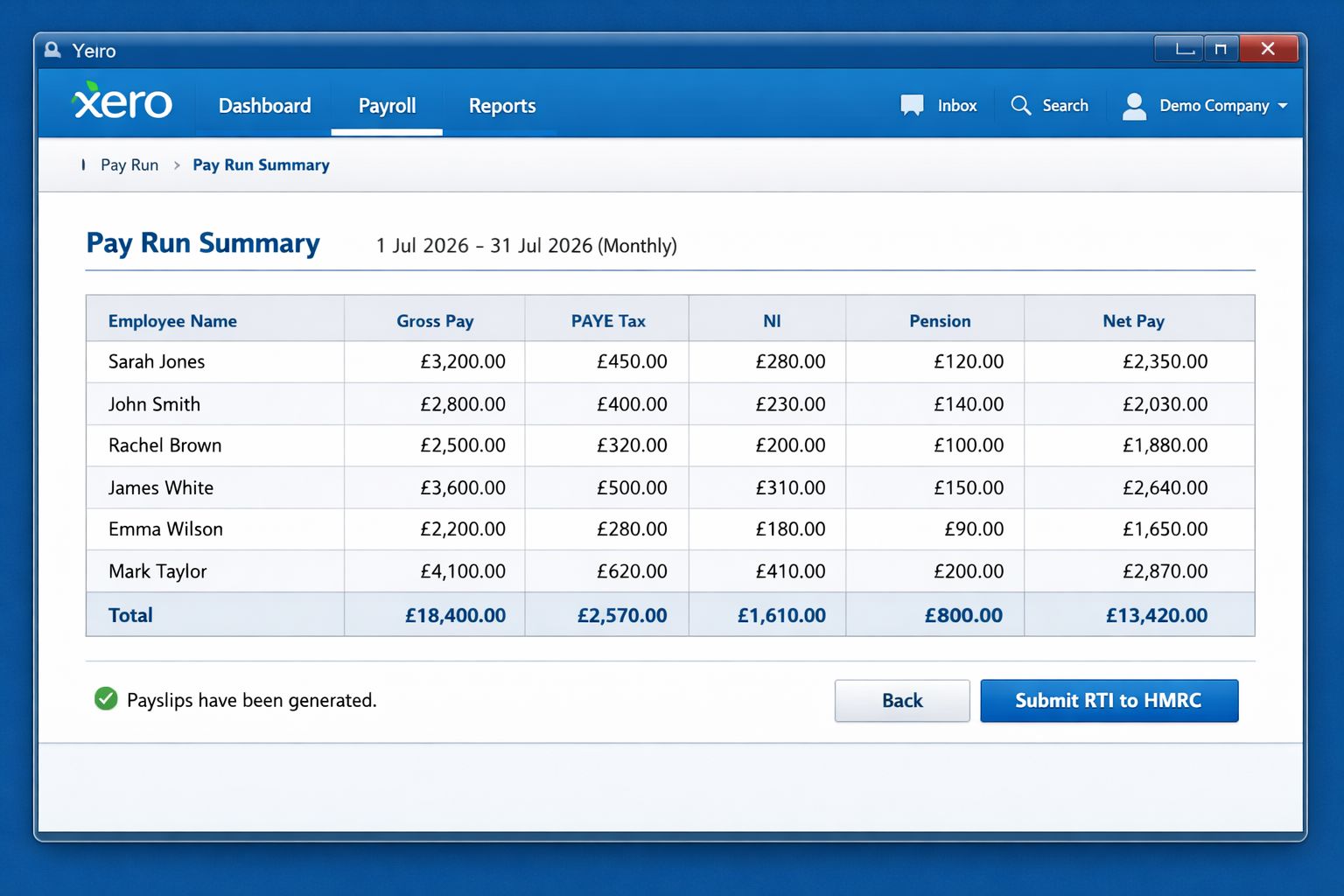Click the Xero logo
The image size is (1344, 896).
[x=122, y=102]
